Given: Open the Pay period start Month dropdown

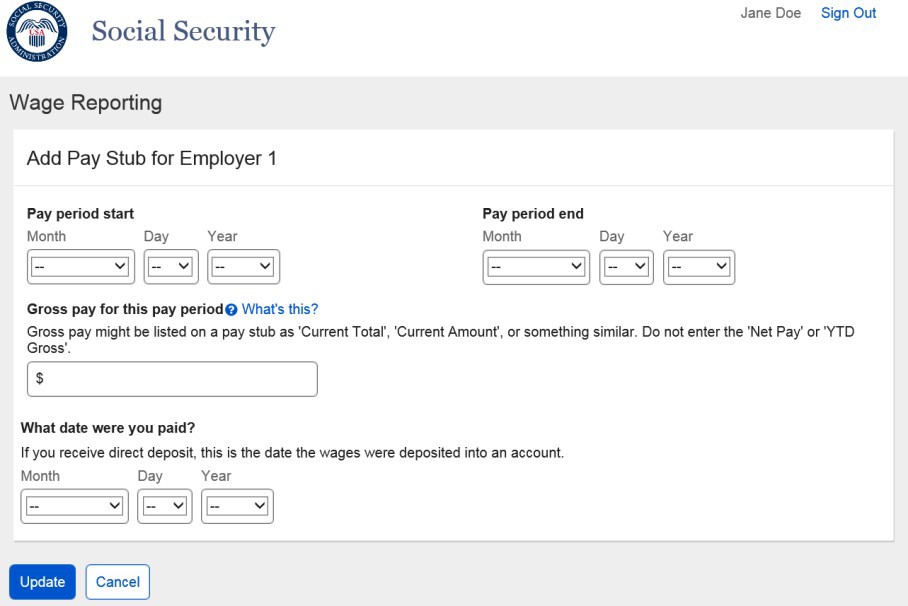Looking at the screenshot, I should [x=80, y=267].
